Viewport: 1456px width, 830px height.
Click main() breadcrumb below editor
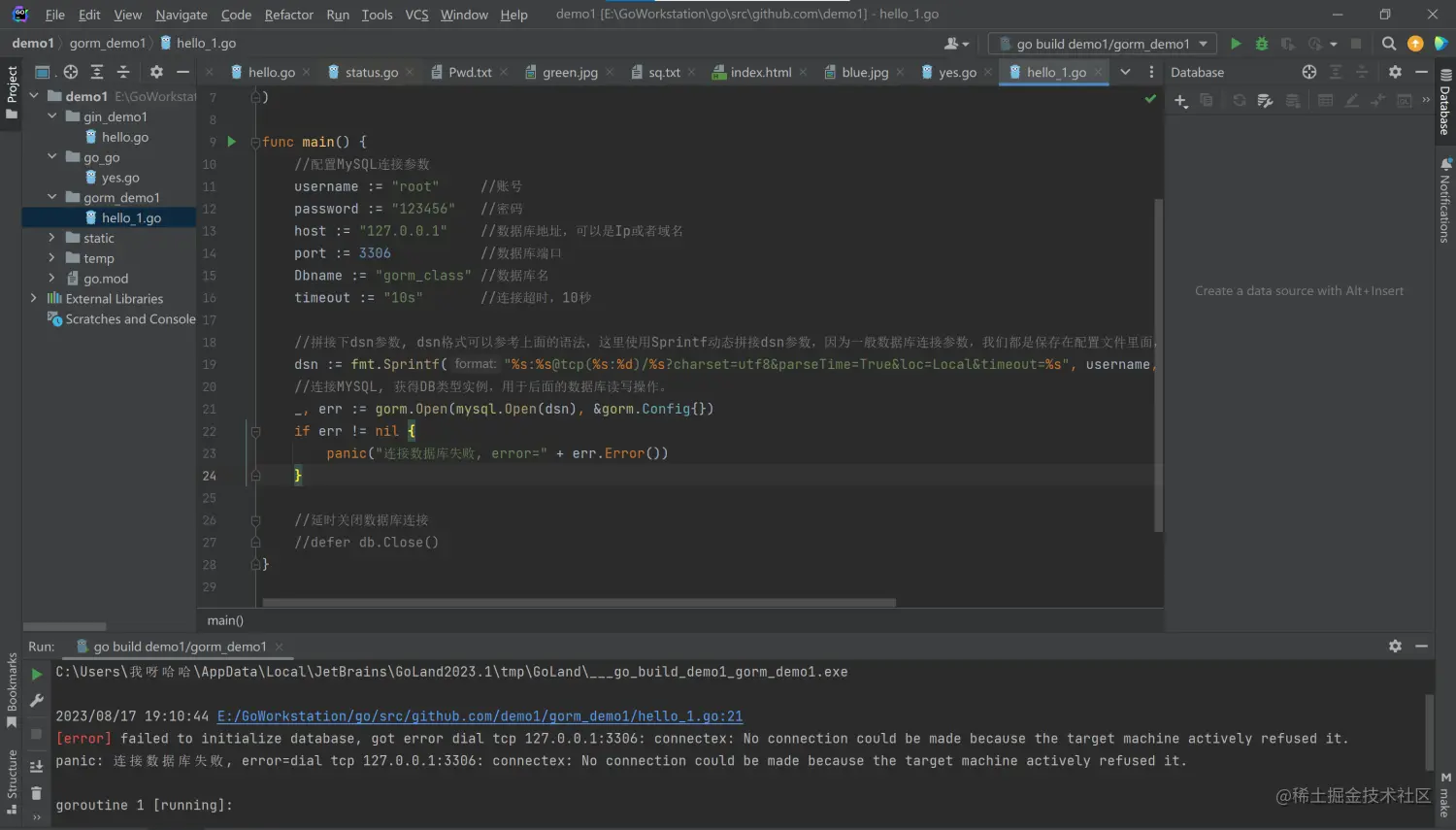click(x=225, y=620)
